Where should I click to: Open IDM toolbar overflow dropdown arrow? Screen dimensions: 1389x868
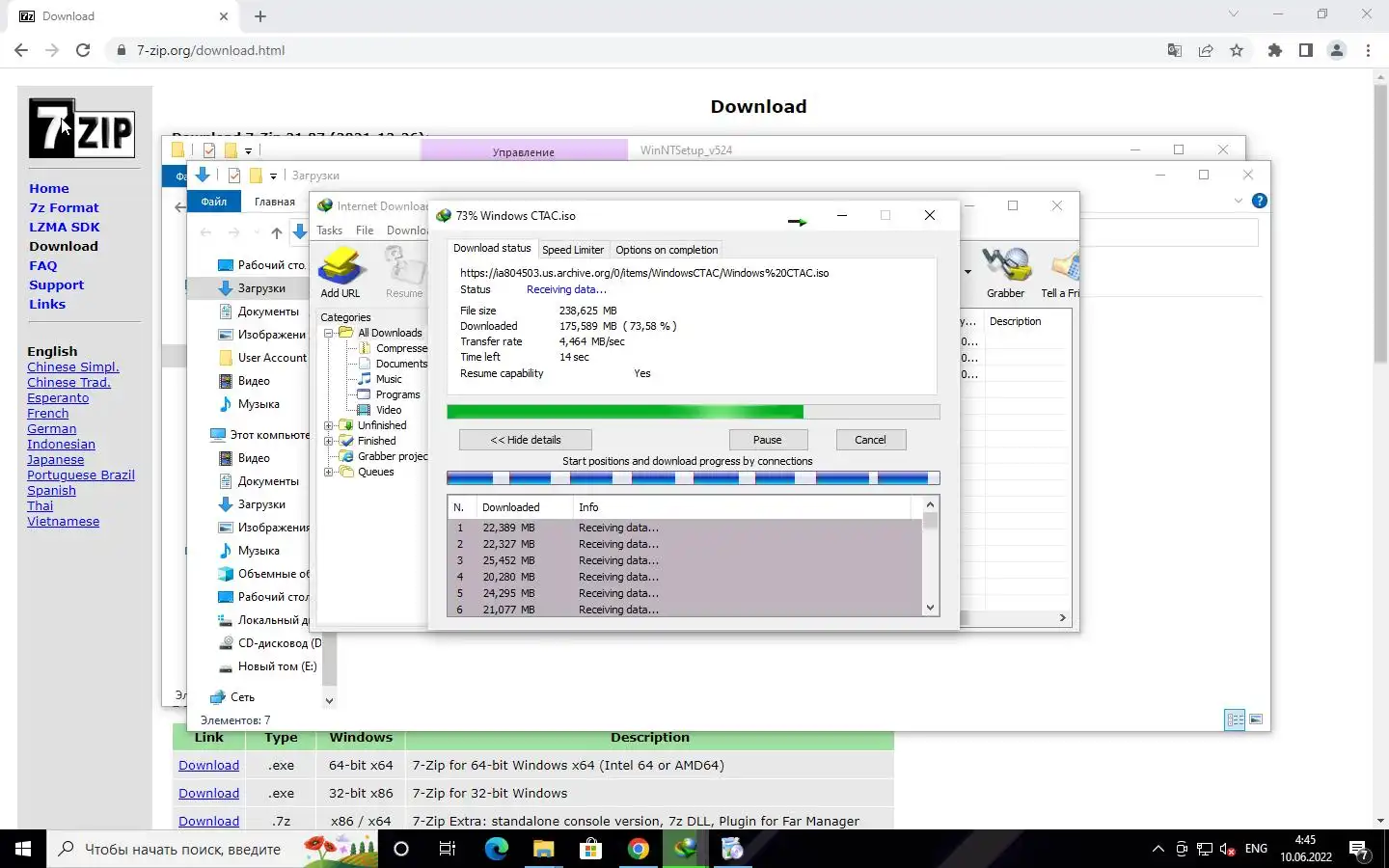tap(967, 272)
